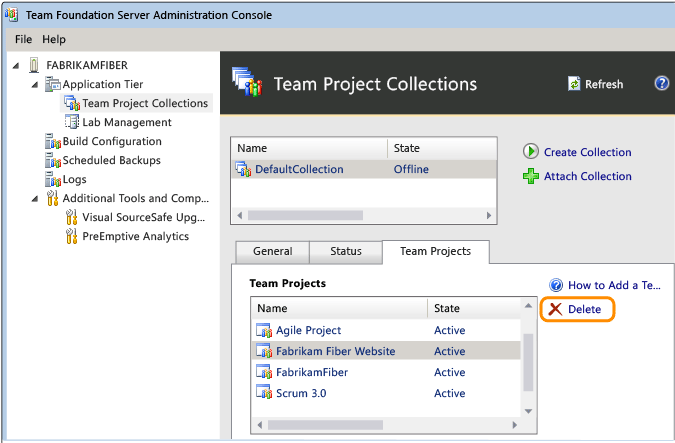Click the team projects horizontal scrollbar thumb
The height and width of the screenshot is (443, 675).
pos(325,425)
